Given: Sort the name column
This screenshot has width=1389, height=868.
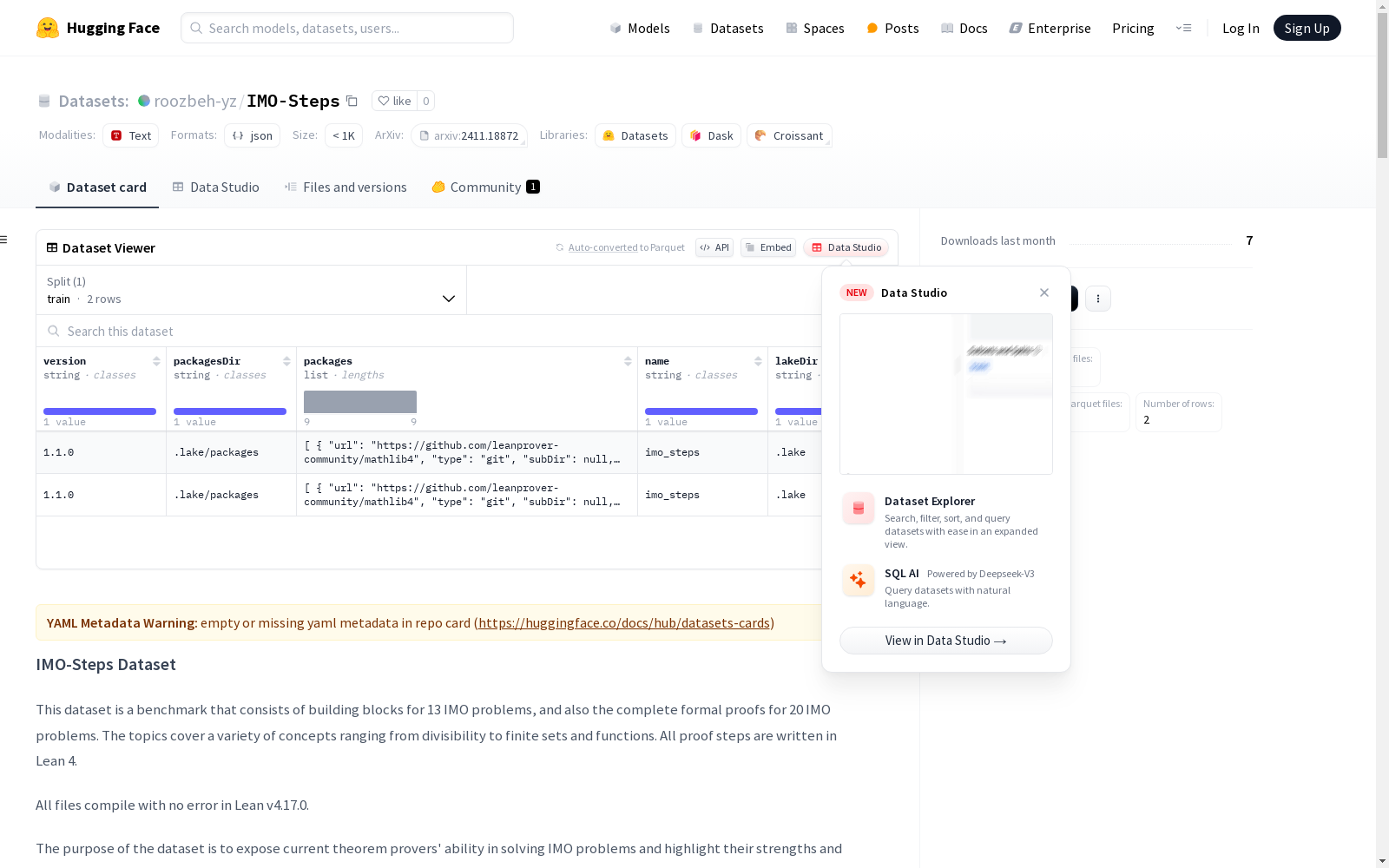Looking at the screenshot, I should pyautogui.click(x=758, y=361).
